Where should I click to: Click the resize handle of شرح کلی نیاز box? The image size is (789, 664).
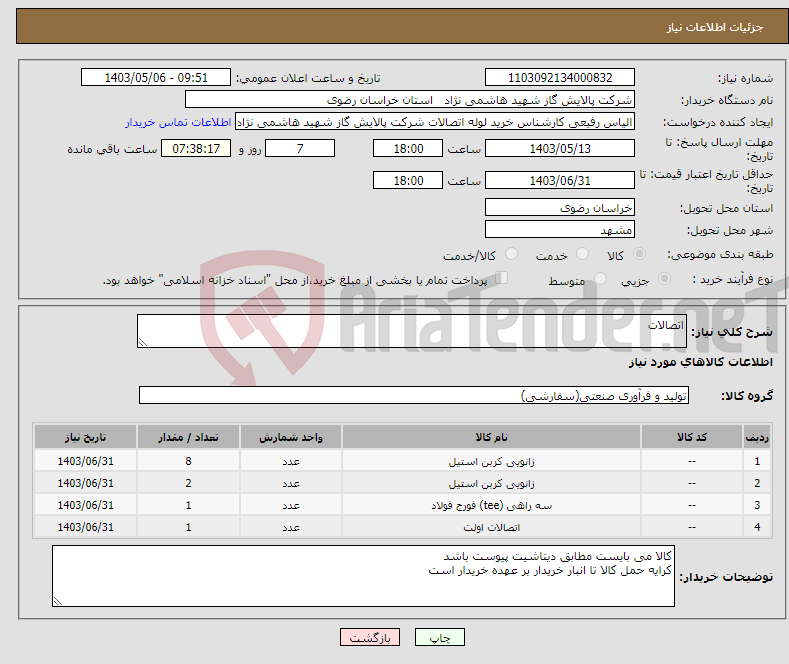tap(143, 343)
